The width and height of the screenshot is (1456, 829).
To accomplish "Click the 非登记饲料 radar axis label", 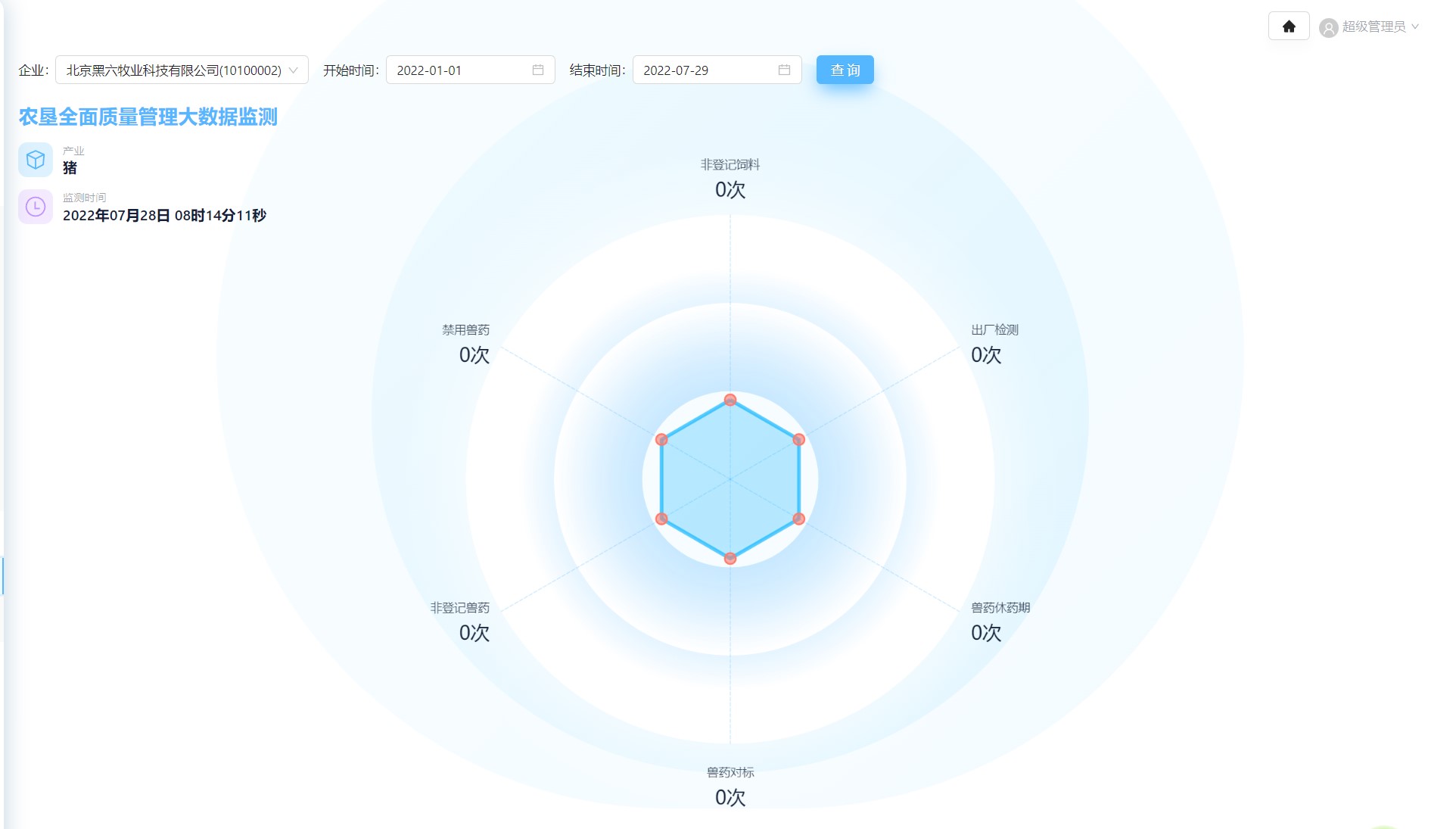I will coord(730,164).
